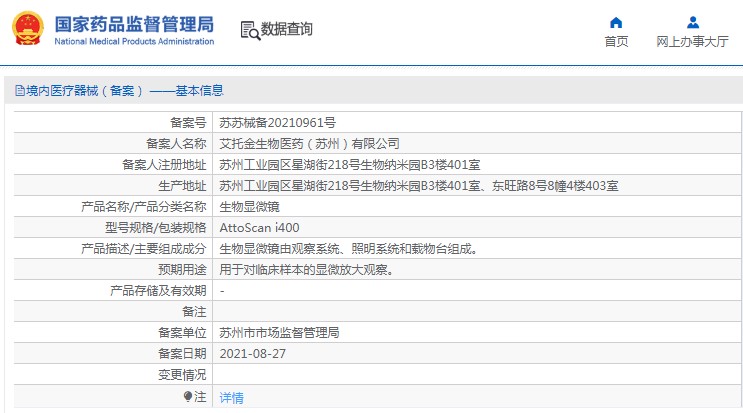Select product name 生物显微镜
Screen dimensions: 743x413
(249, 206)
